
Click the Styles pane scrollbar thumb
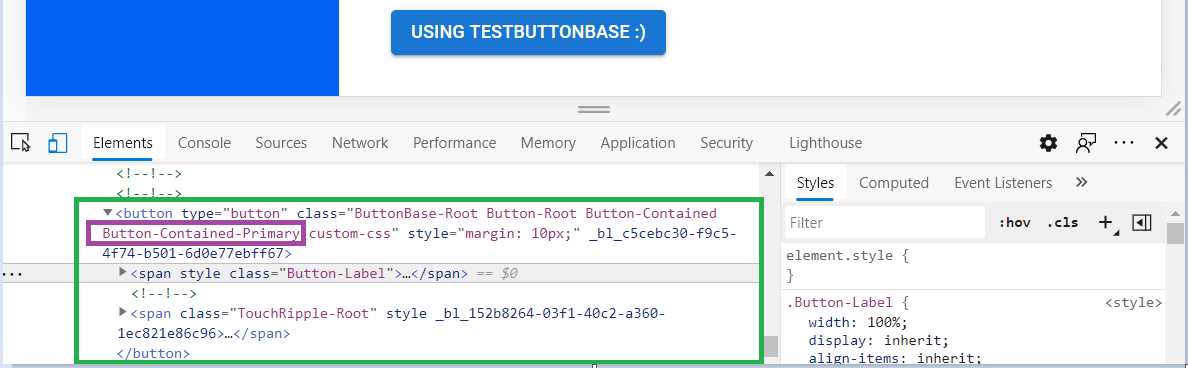click(x=1174, y=233)
